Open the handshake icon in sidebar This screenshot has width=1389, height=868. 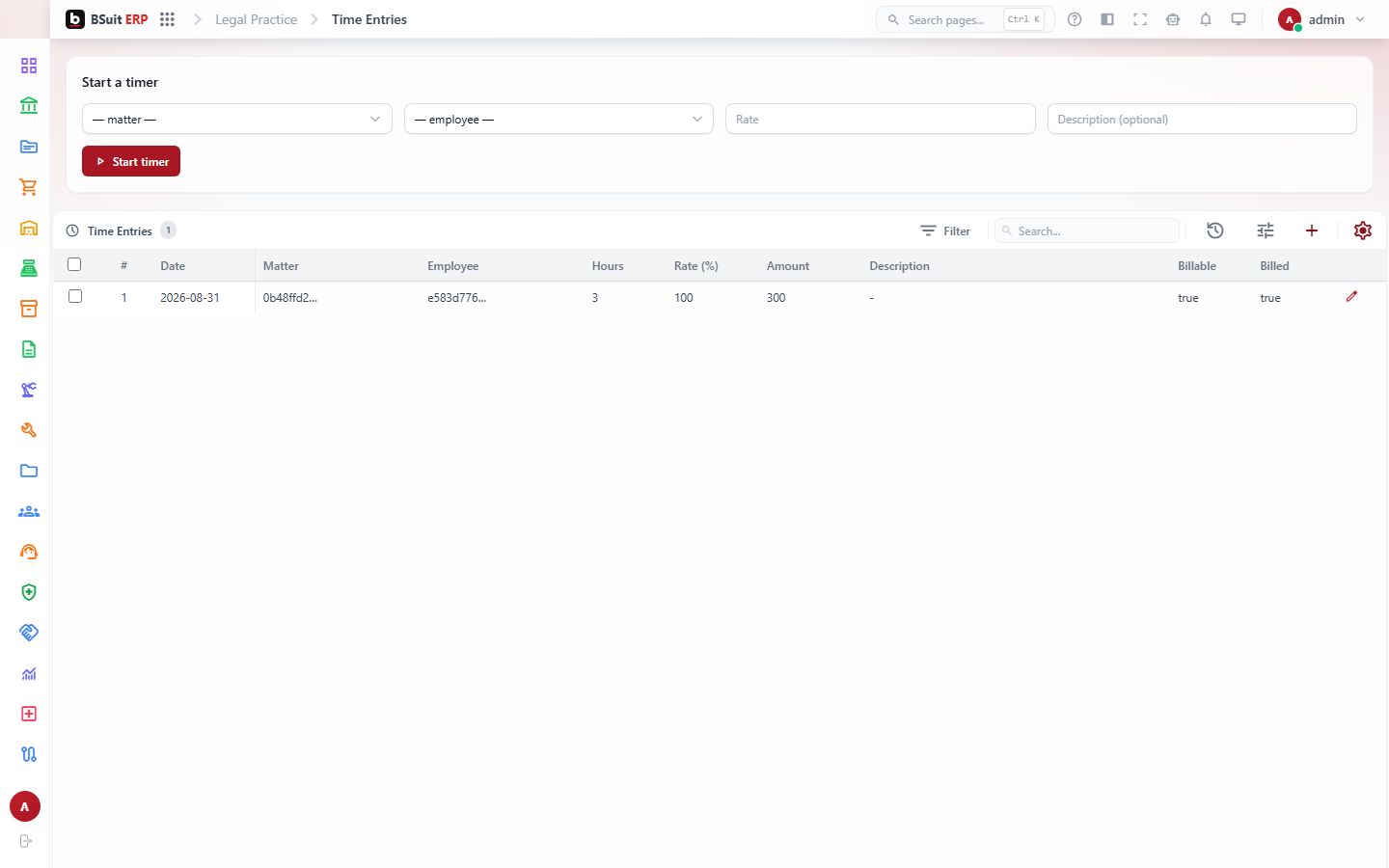point(29,633)
